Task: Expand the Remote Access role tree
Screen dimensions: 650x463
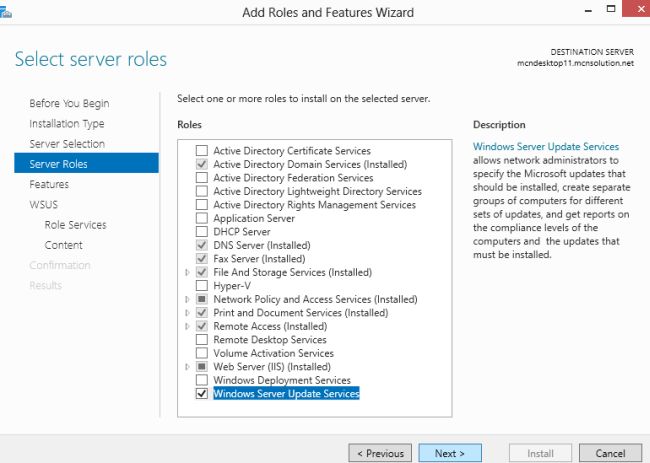Action: tap(187, 326)
